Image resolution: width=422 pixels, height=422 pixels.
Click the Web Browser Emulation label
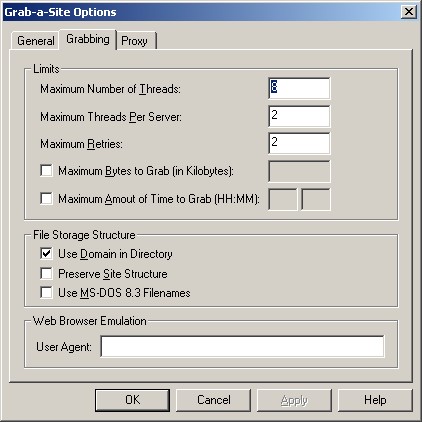90,321
